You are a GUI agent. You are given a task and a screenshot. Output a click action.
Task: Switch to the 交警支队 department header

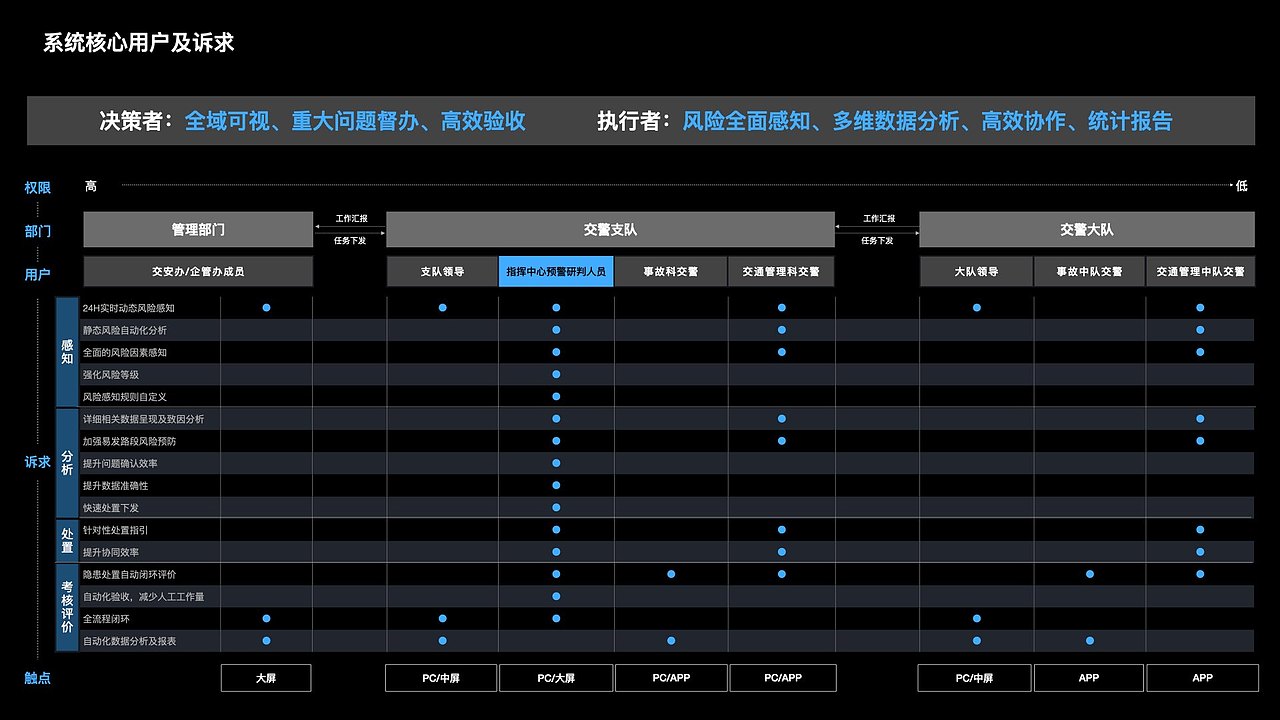pos(610,229)
